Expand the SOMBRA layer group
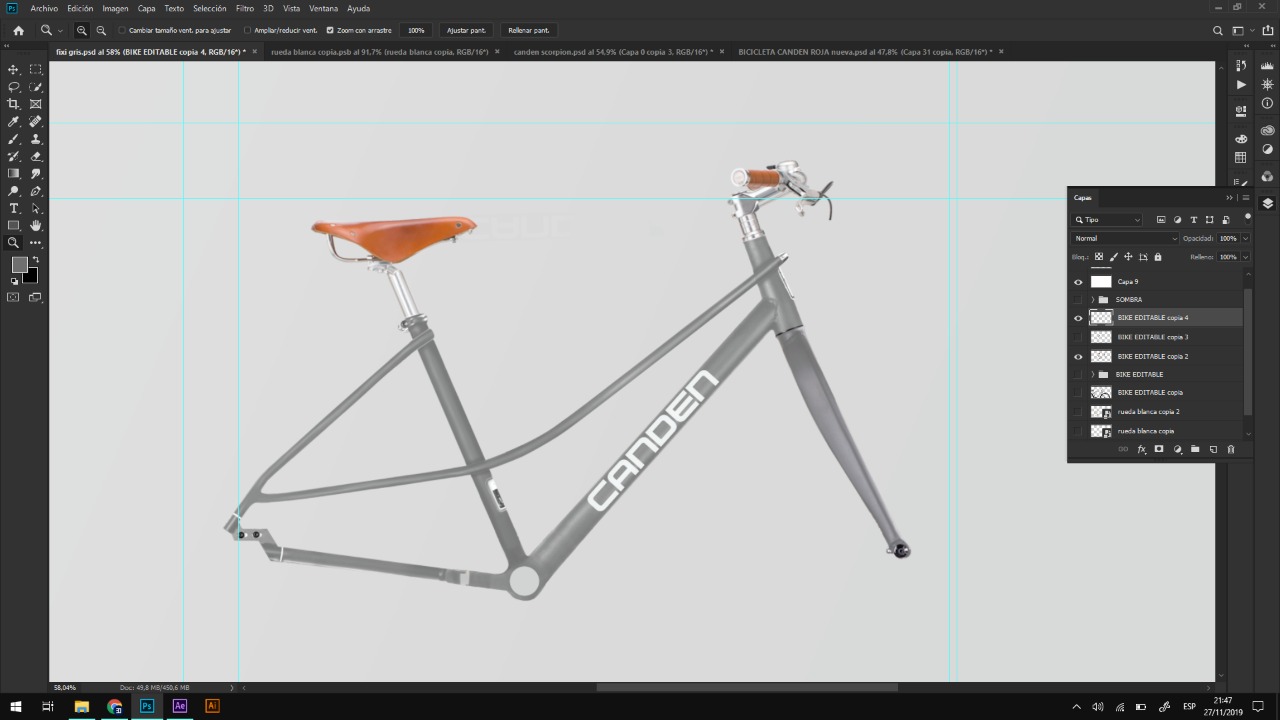The height and width of the screenshot is (720, 1280). tap(1092, 300)
